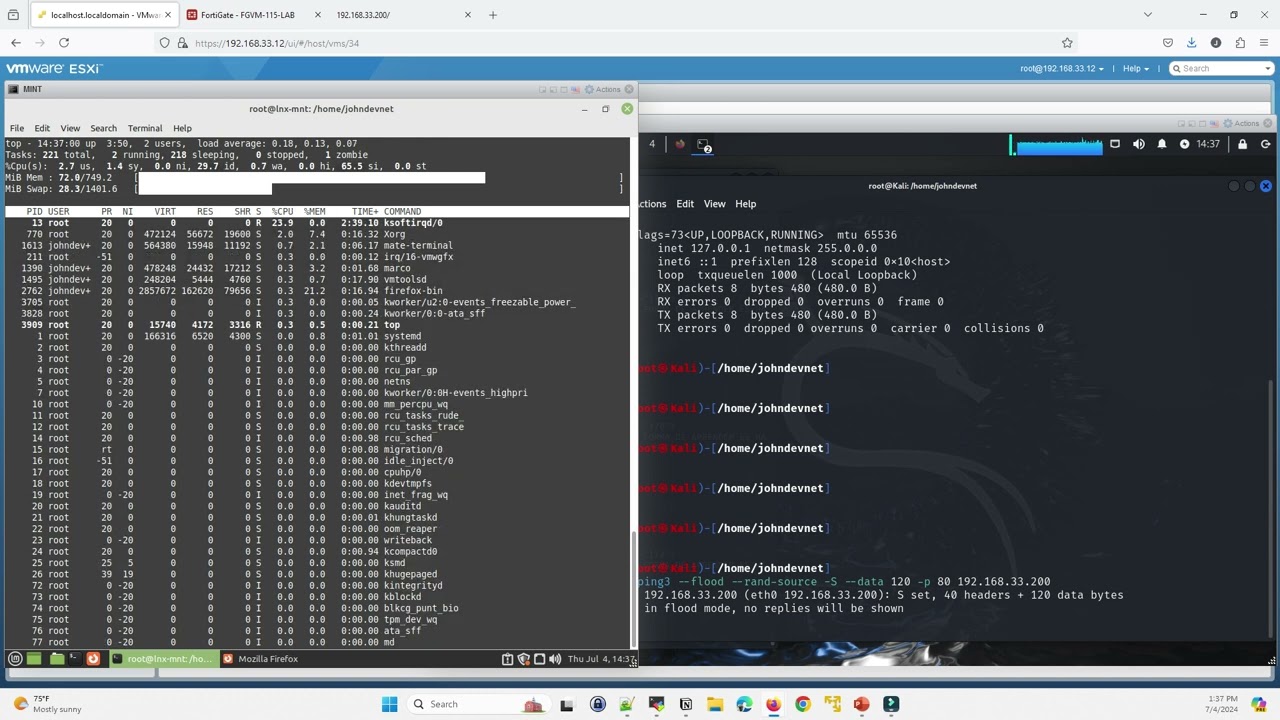The image size is (1280, 720).
Task: Open a new Firefox tab
Action: (492, 15)
